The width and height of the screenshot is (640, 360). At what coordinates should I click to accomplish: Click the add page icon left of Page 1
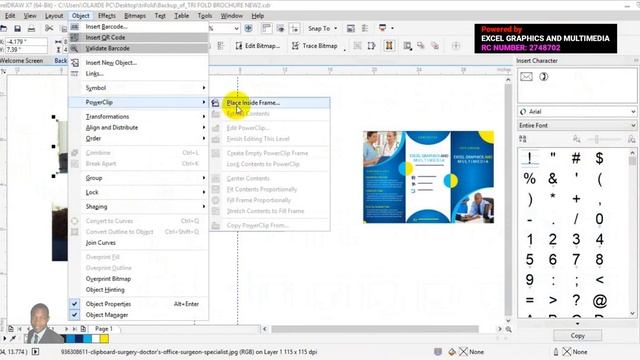11,329
